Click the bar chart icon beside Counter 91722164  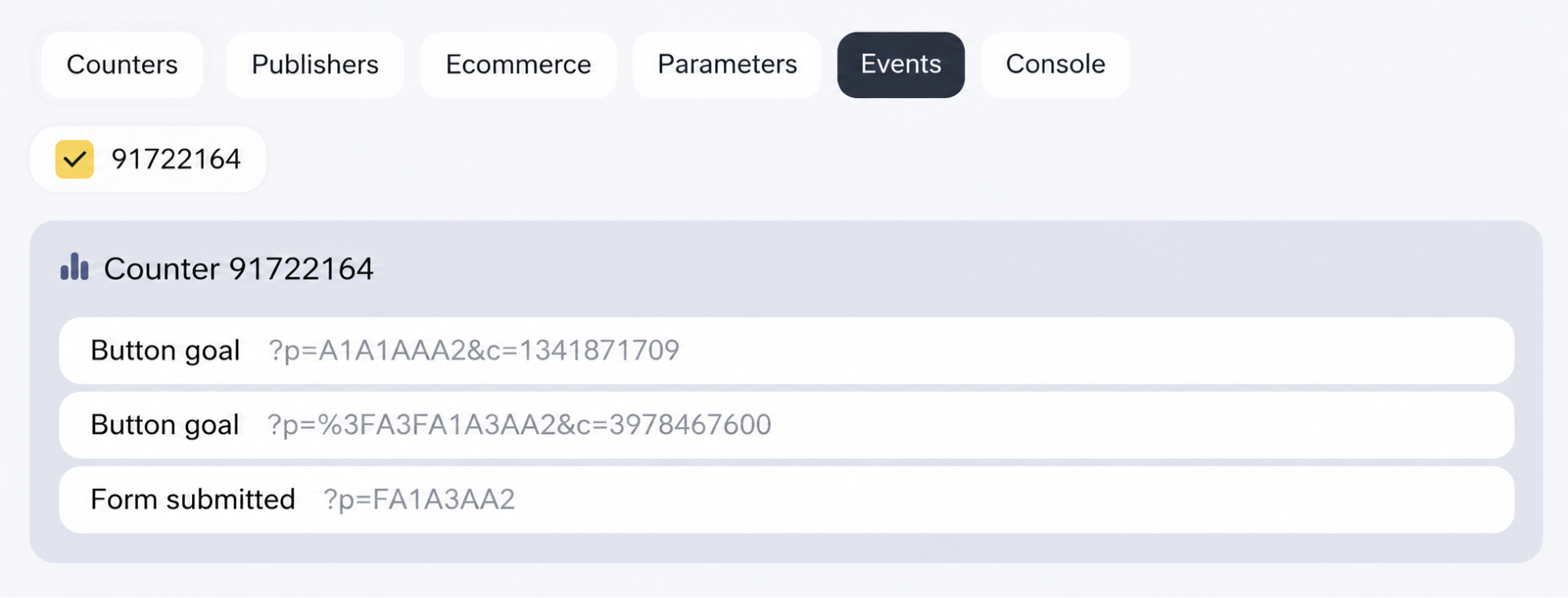[75, 267]
